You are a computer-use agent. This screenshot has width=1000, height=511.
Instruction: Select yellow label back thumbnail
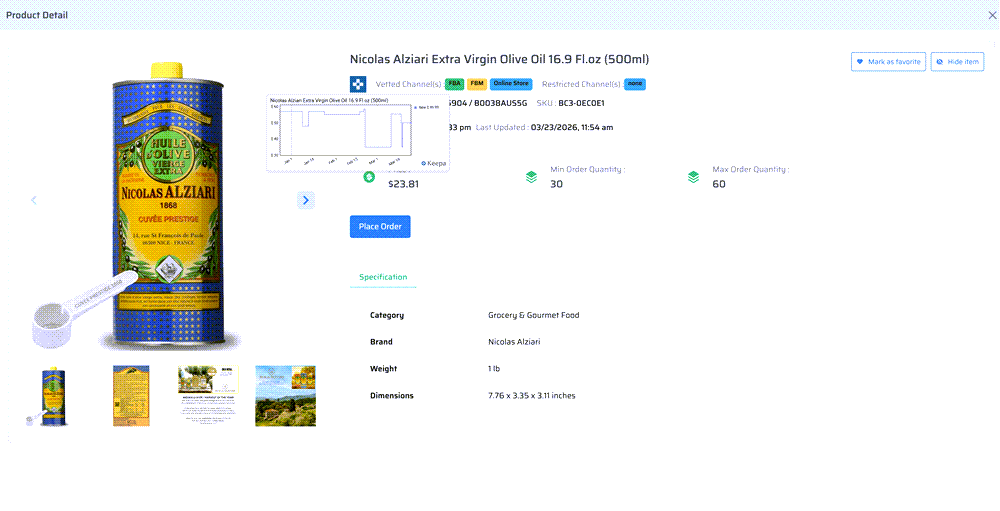[x=131, y=396]
